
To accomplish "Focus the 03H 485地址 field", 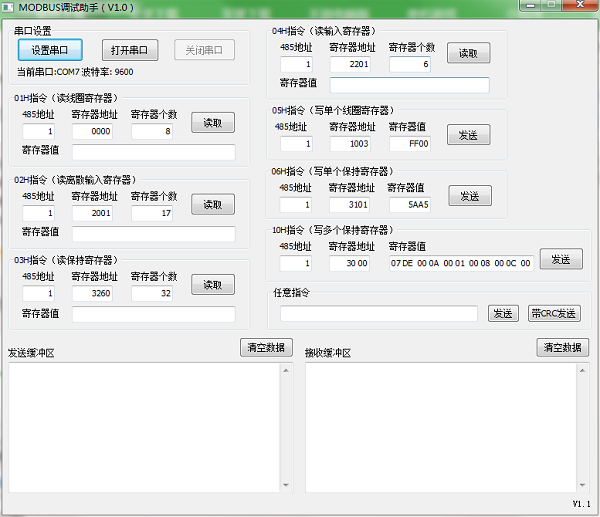I will point(39,293).
